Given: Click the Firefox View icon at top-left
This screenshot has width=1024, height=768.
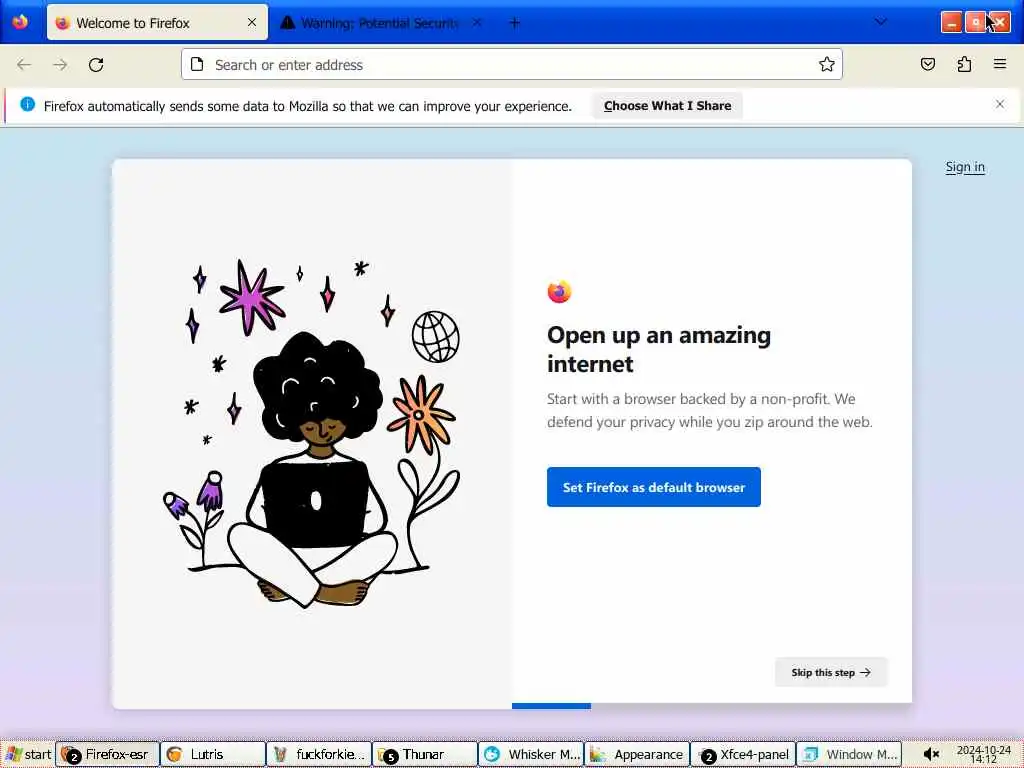Looking at the screenshot, I should tap(20, 22).
